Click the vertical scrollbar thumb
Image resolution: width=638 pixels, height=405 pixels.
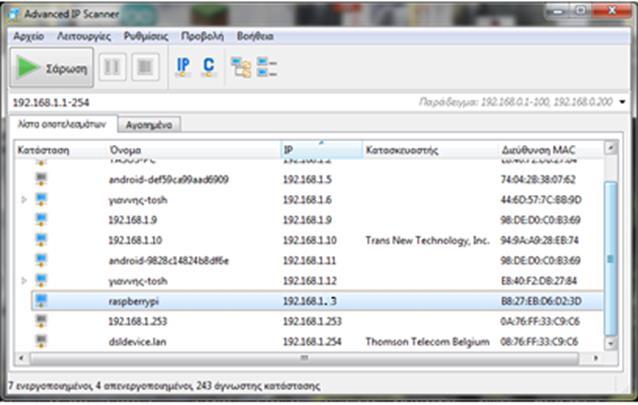610,258
